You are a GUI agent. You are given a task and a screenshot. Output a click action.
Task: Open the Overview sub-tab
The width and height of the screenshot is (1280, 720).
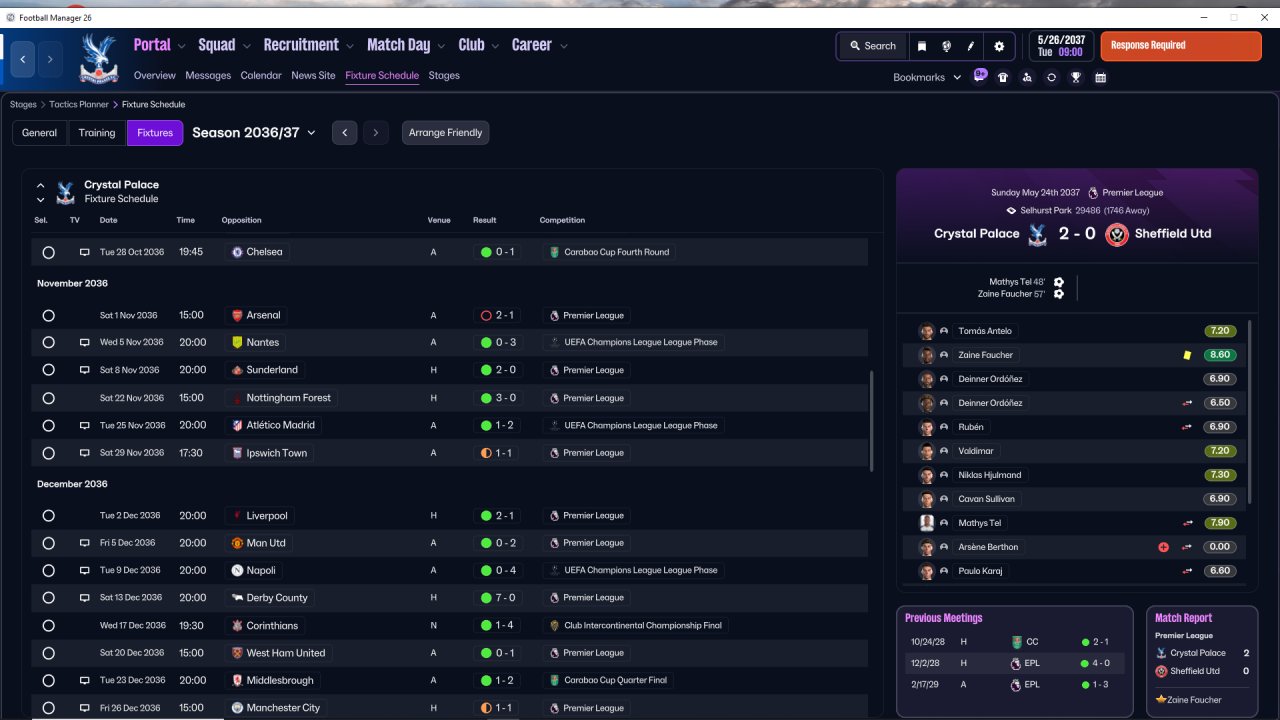coord(155,76)
